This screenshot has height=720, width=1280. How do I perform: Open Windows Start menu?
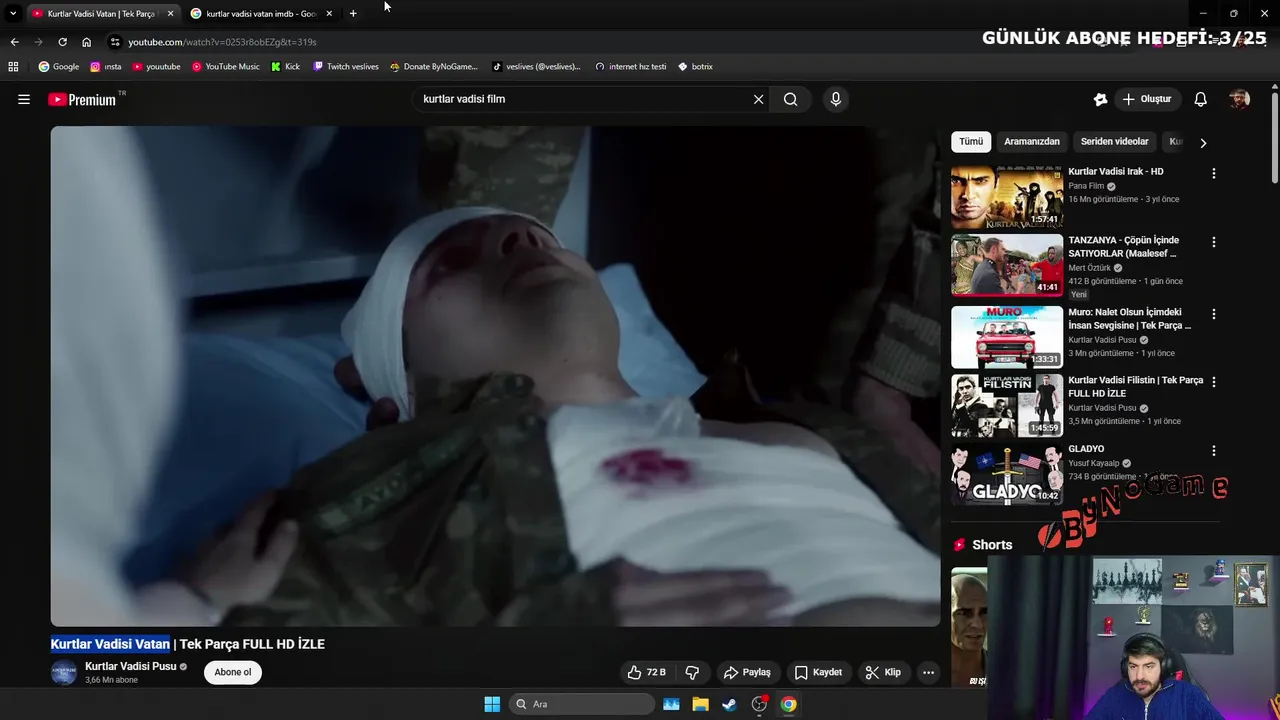click(x=492, y=704)
